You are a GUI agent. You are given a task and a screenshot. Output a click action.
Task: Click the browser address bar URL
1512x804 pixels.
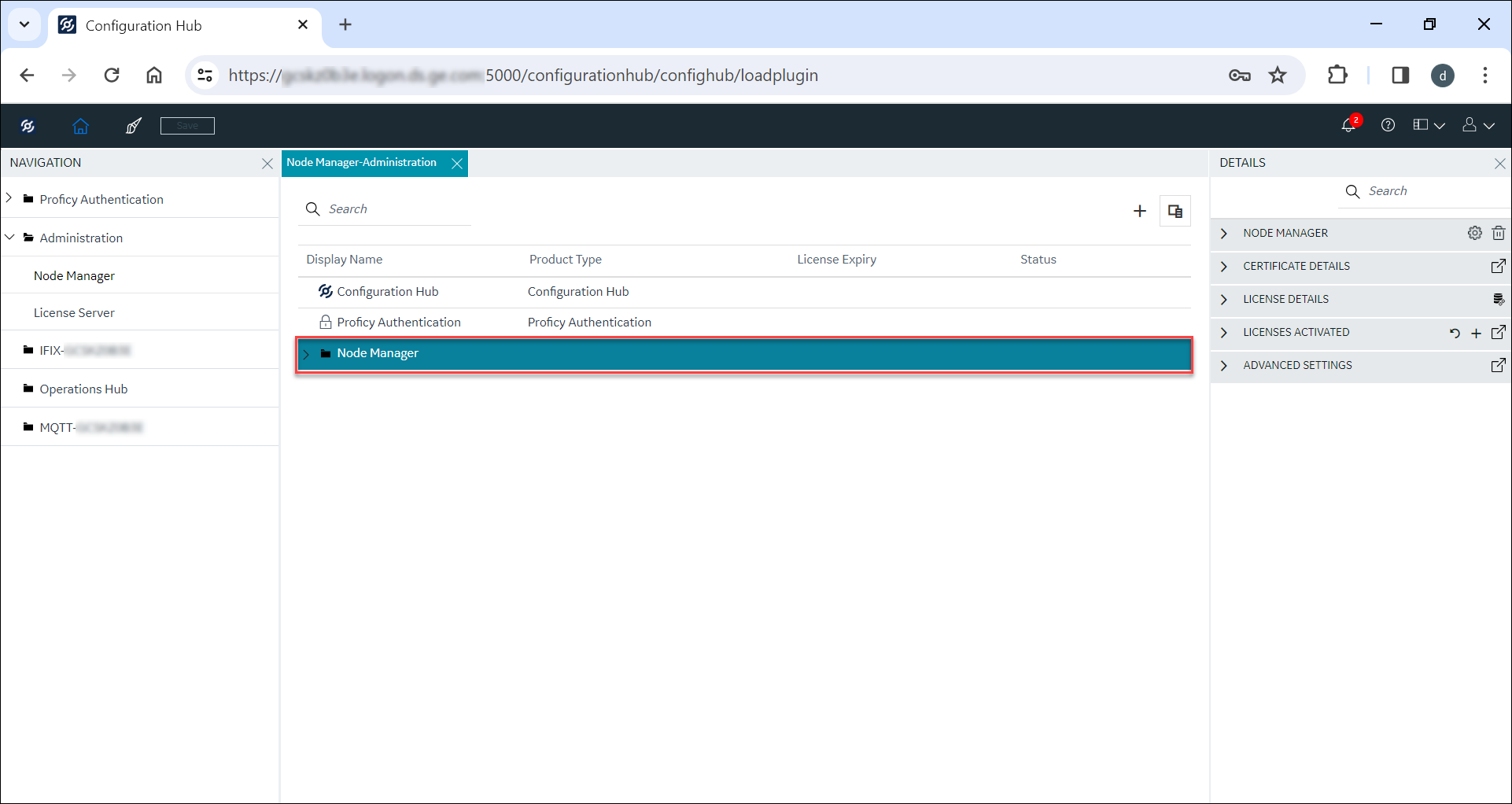(x=523, y=76)
